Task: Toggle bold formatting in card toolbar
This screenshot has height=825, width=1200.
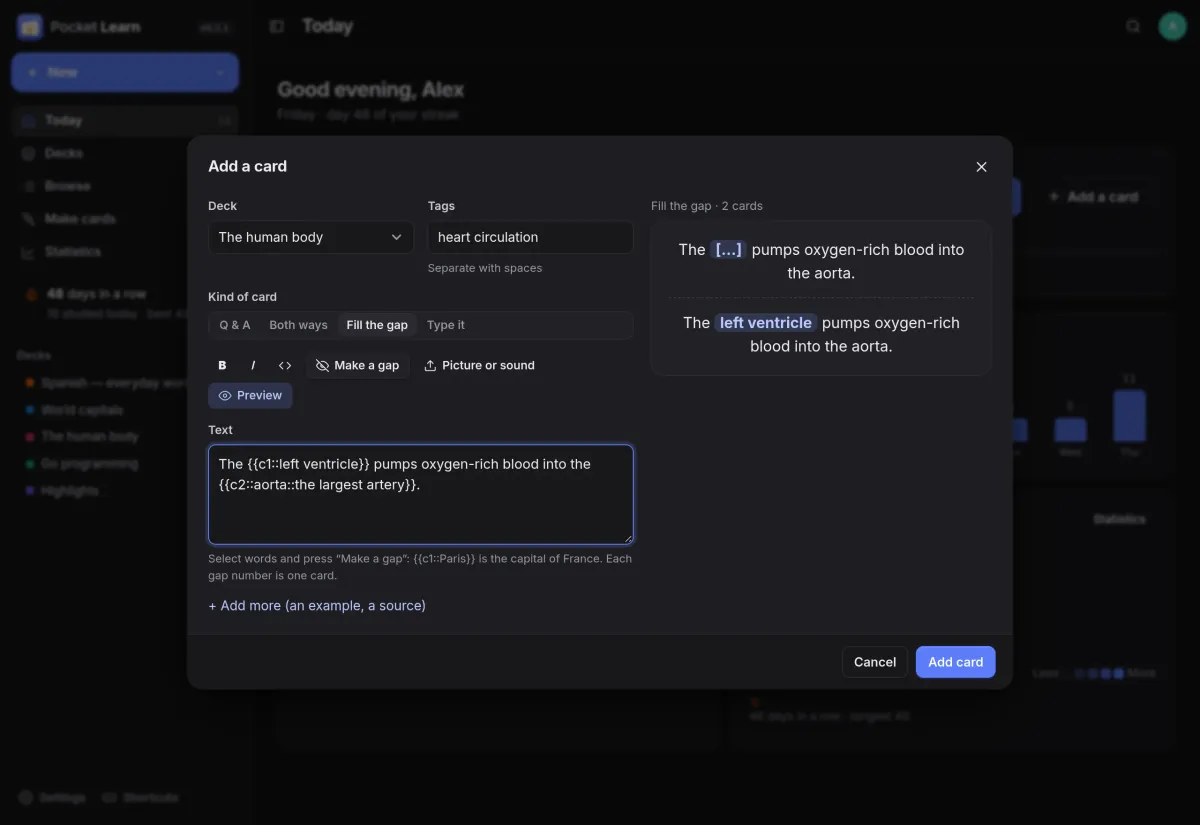Action: pos(222,366)
